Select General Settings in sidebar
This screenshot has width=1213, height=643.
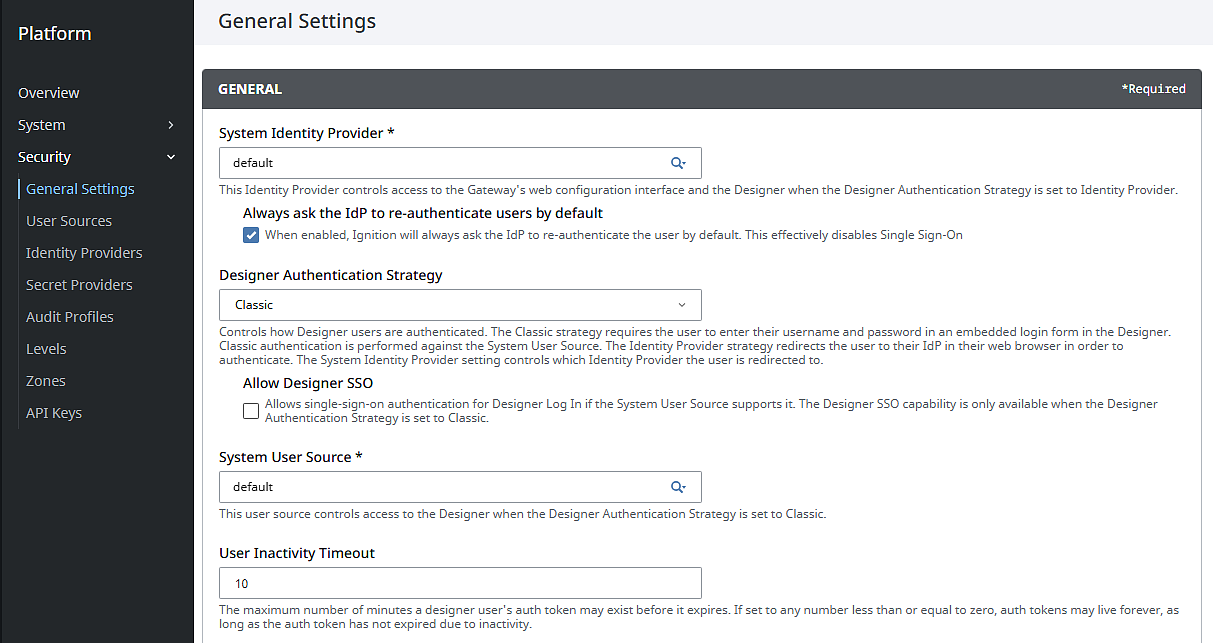tap(80, 189)
